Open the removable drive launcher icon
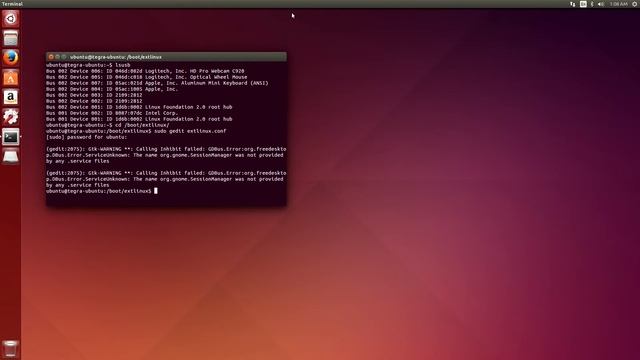The height and width of the screenshot is (360, 640). point(11,156)
